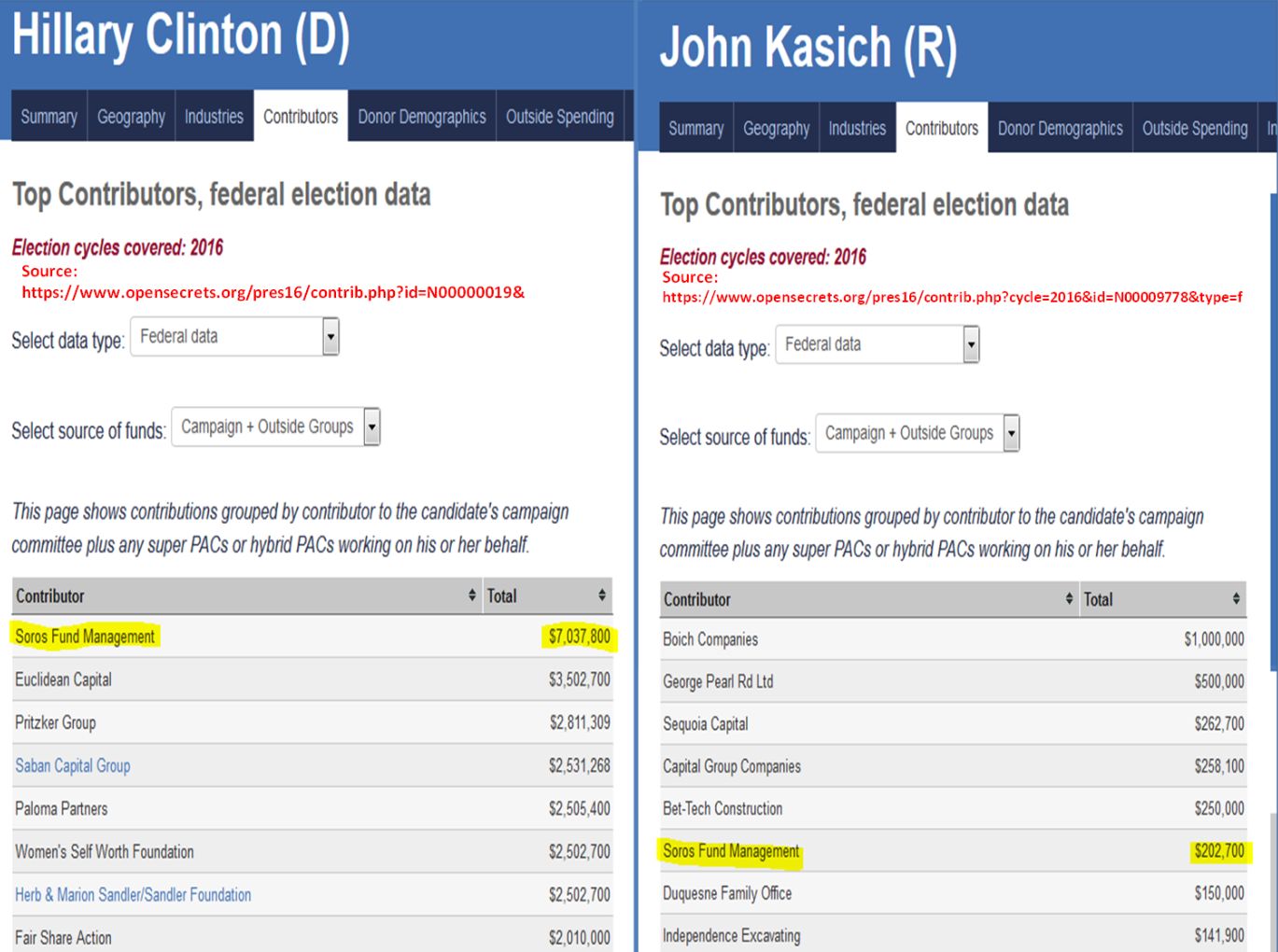
Task: Open Clinton's Campaign + Outside Groups dropdown
Action: click(276, 427)
